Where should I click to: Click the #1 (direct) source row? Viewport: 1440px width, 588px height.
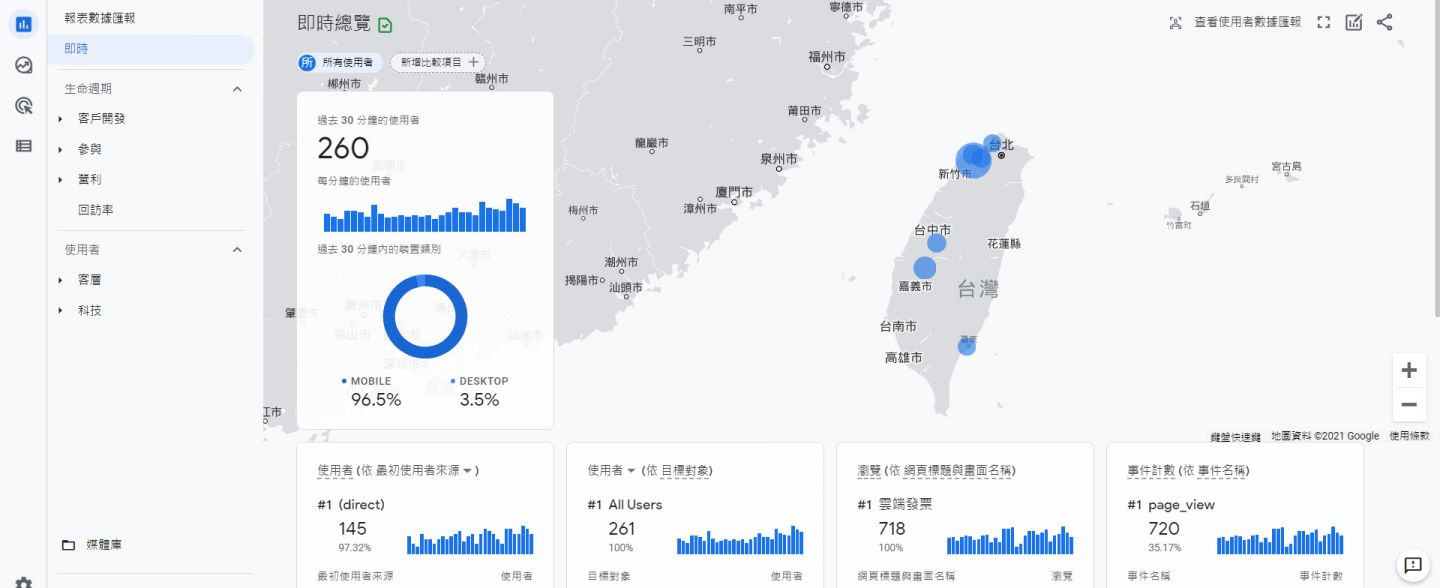point(351,505)
